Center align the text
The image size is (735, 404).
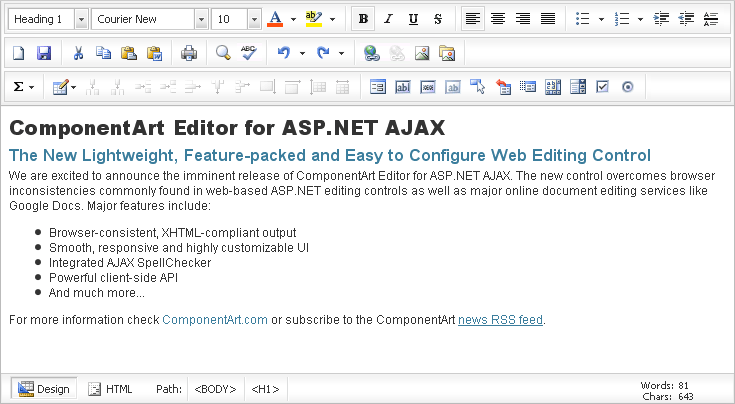(498, 19)
